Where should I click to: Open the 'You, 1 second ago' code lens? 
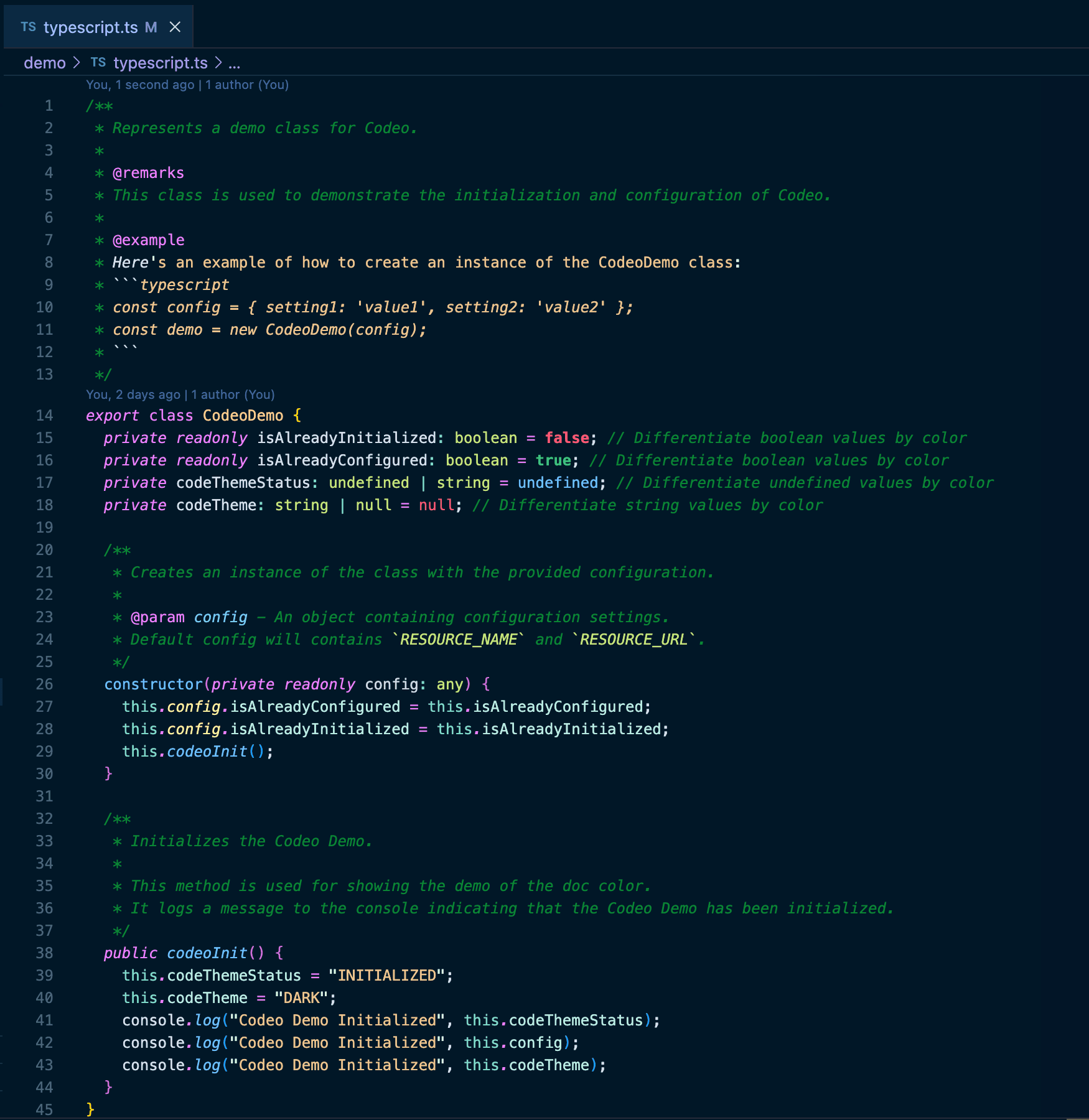pos(187,85)
